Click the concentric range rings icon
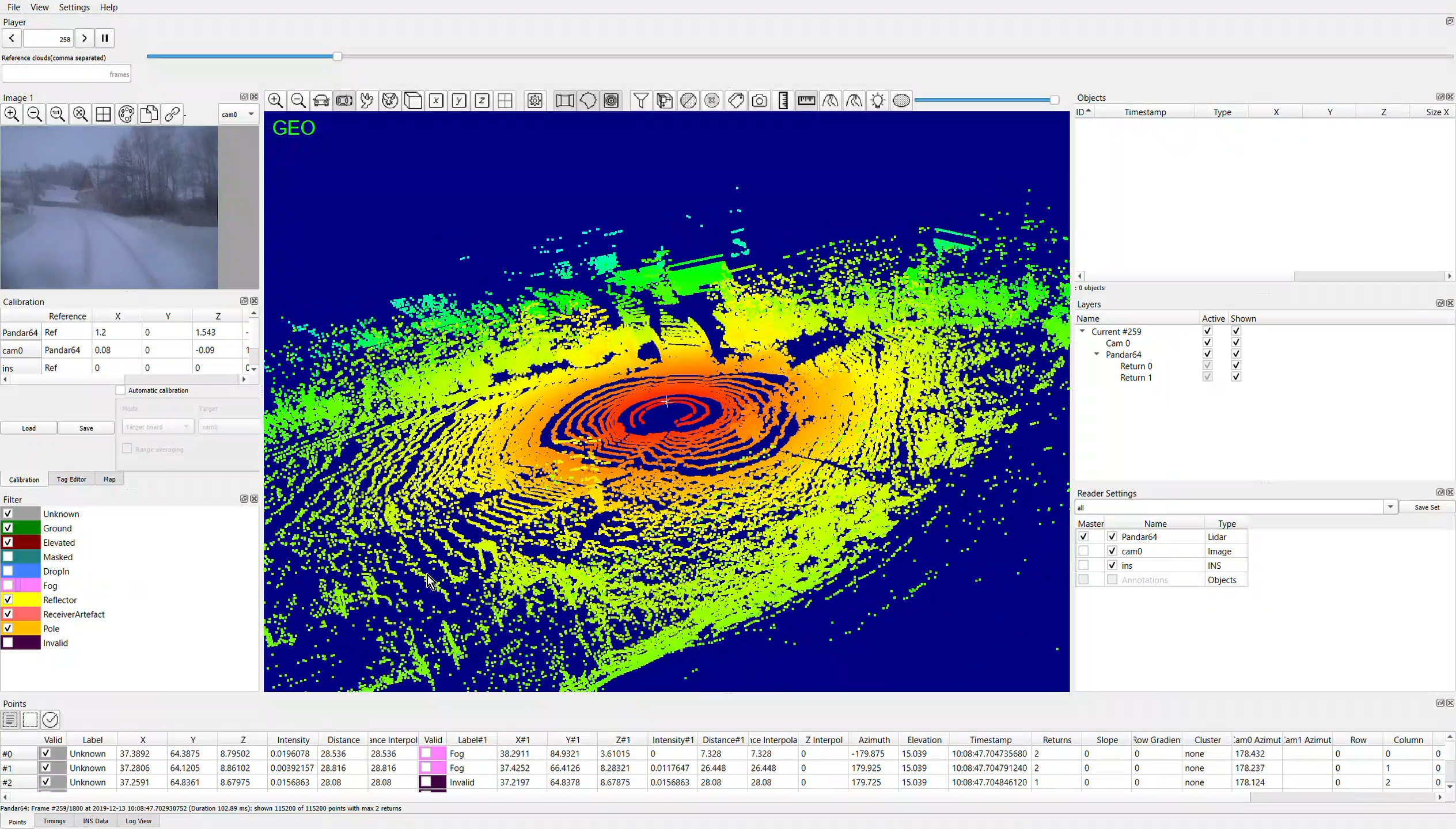Screen dimensions: 1456x829 pyautogui.click(x=611, y=101)
